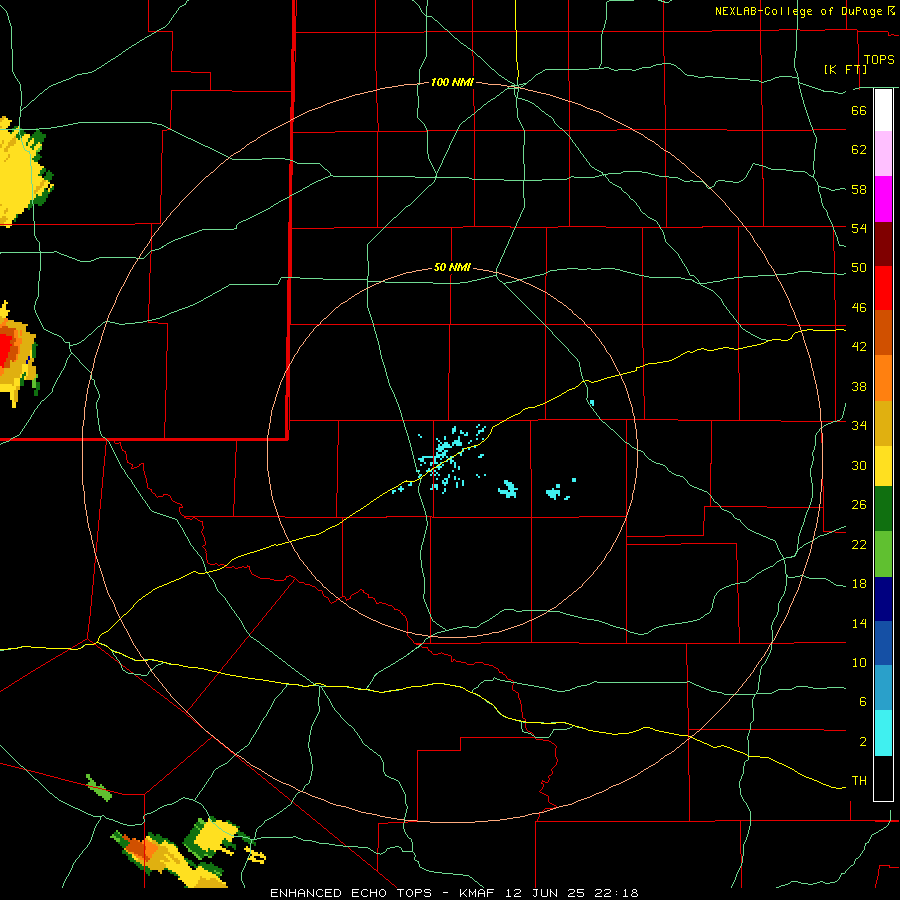The width and height of the screenshot is (900, 900).
Task: Click the bright yellow legend swatch
Action: pyautogui.click(x=883, y=465)
